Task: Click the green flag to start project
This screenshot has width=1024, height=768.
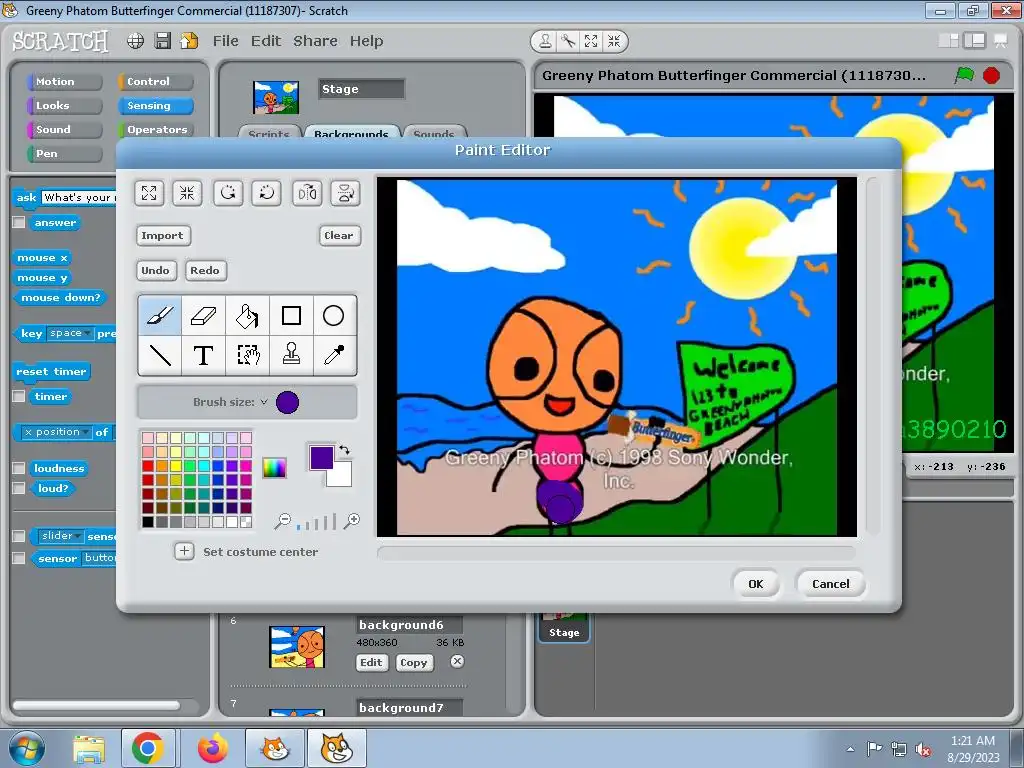Action: [964, 75]
